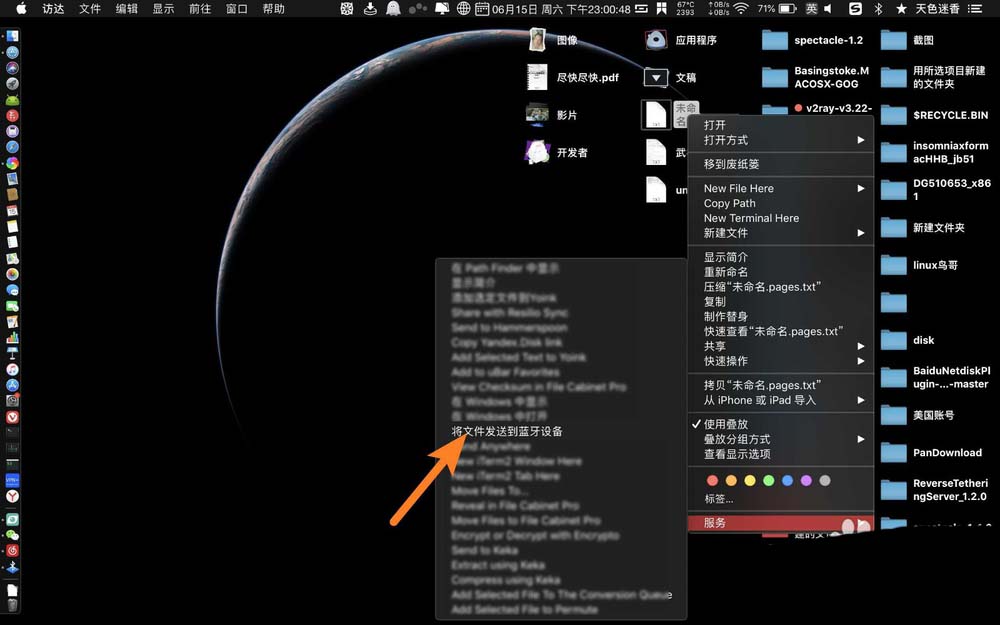Launch Siri from the Dock
The height and width of the screenshot is (625, 1000).
tap(12, 68)
